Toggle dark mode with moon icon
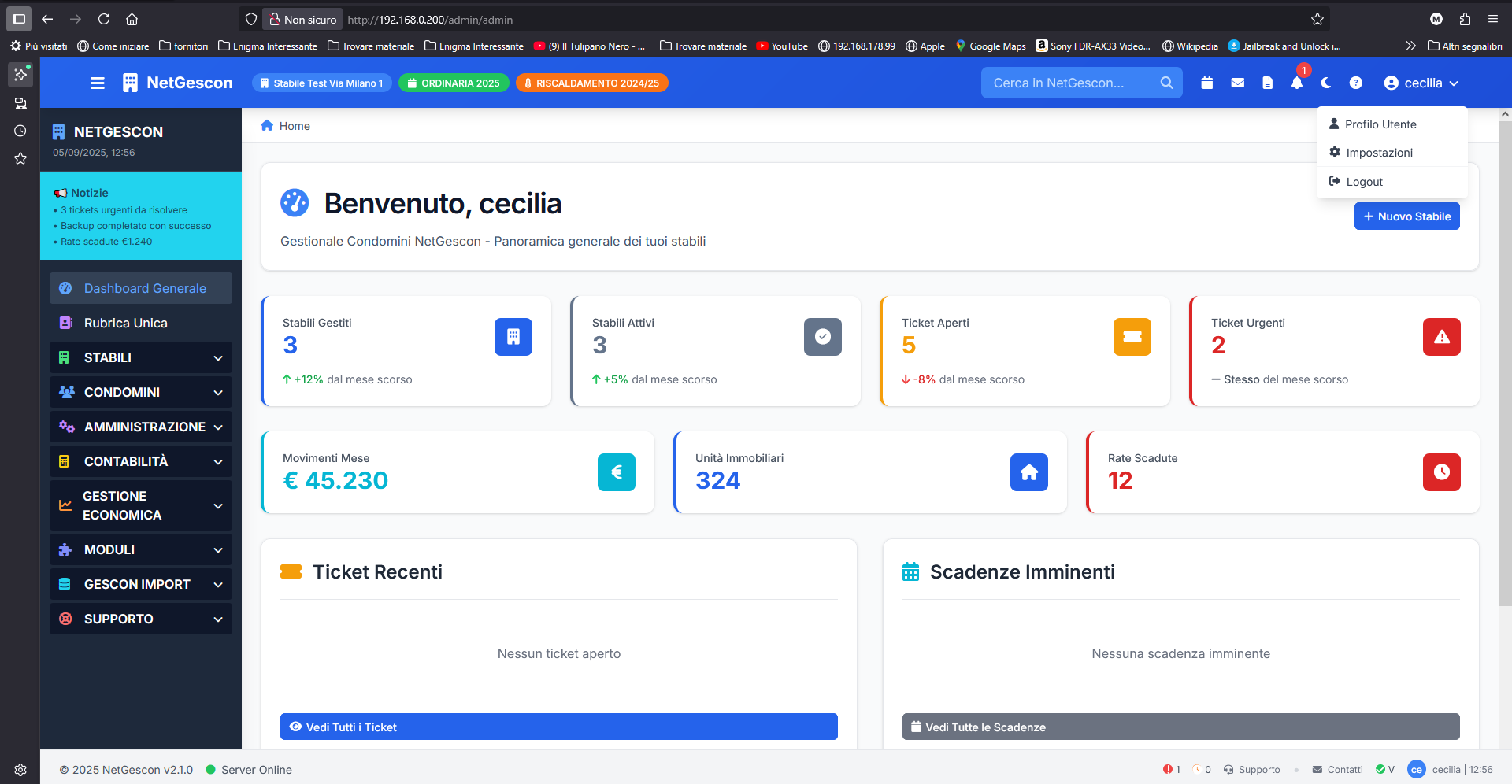 click(x=1326, y=83)
